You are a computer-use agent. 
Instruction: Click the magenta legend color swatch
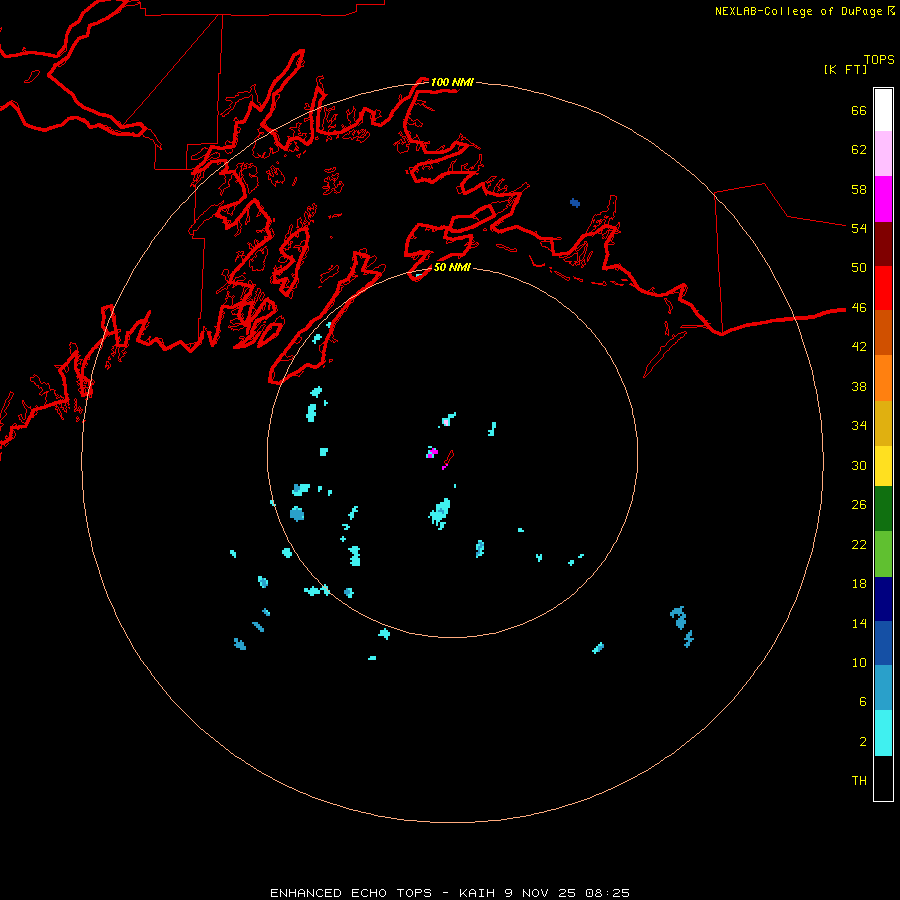[883, 199]
